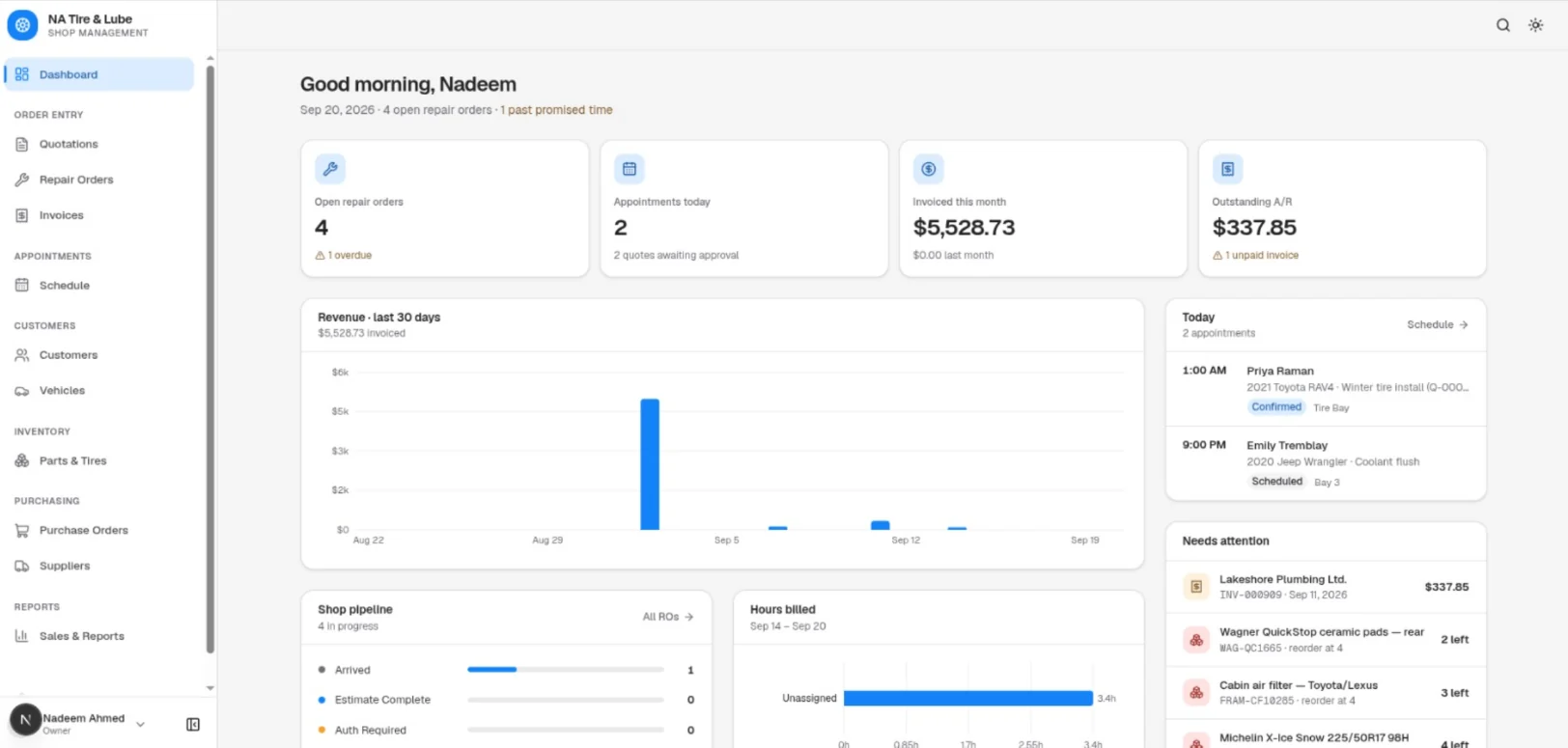Image resolution: width=1568 pixels, height=748 pixels.
Task: Click the Nadeem Ahmed avatar
Action: point(25,720)
